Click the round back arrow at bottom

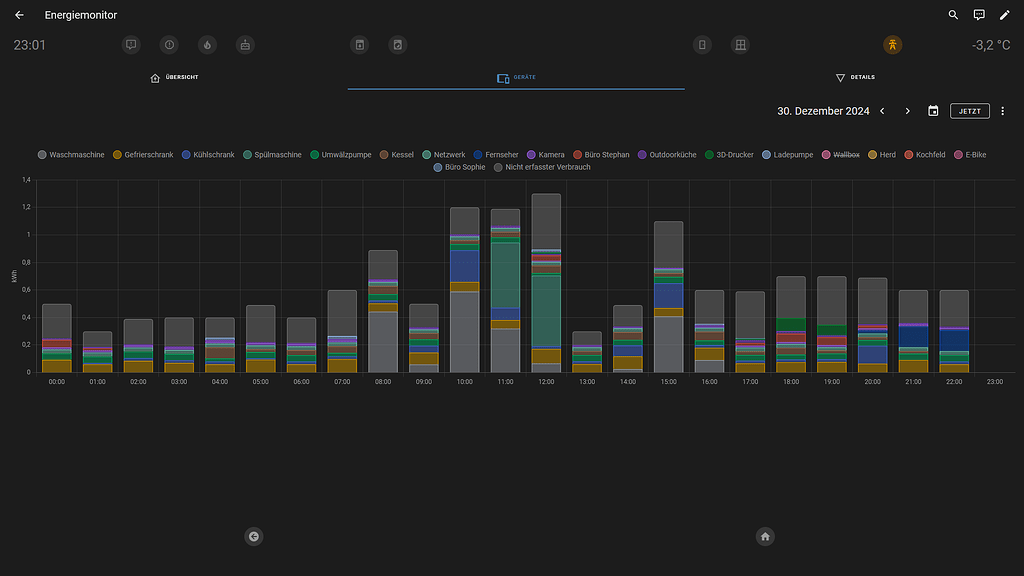[x=254, y=537]
